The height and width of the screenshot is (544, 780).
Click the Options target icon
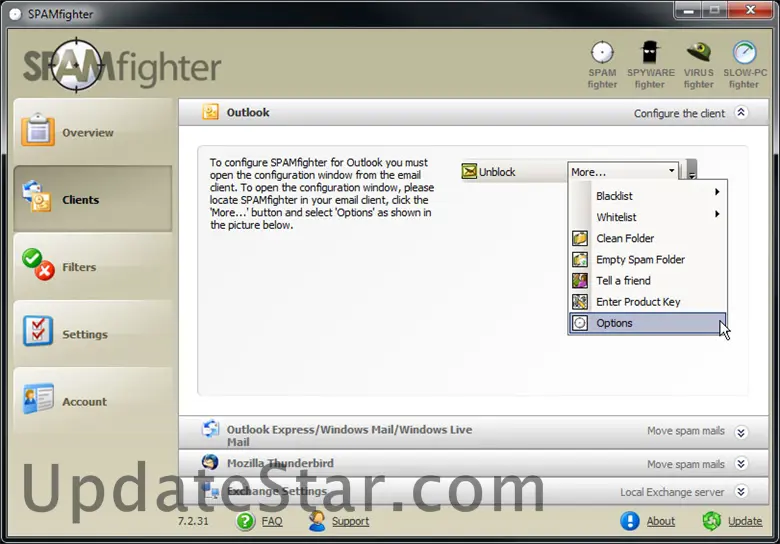[580, 323]
